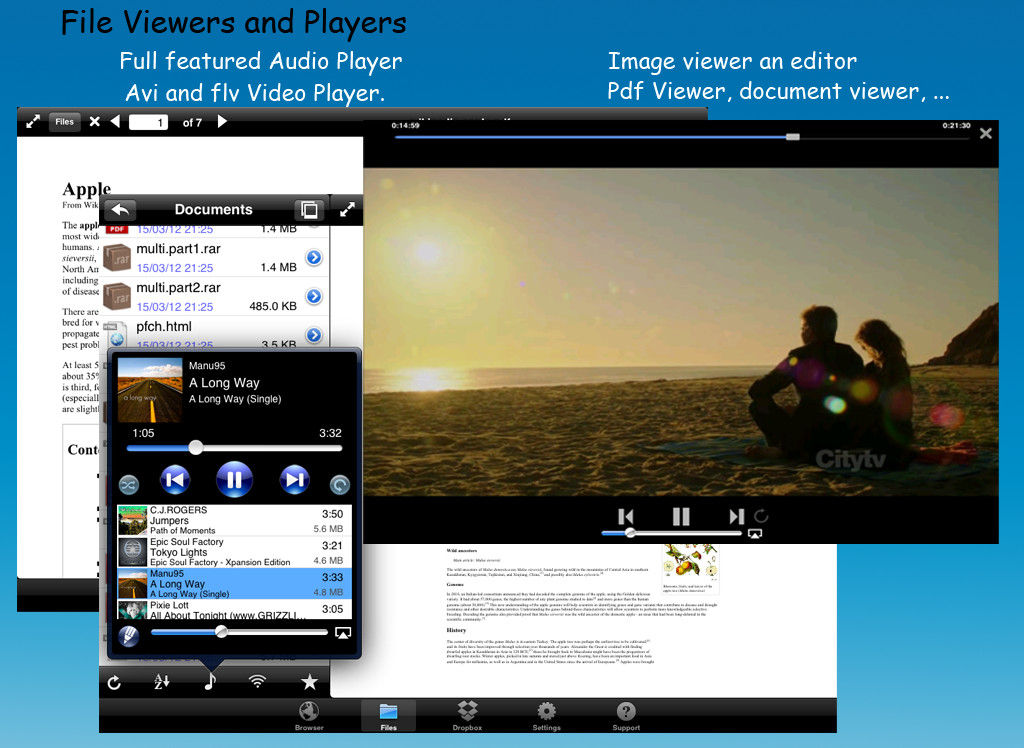Open details arrow for multi.part2.rar
This screenshot has width=1024, height=748.
pos(314,296)
